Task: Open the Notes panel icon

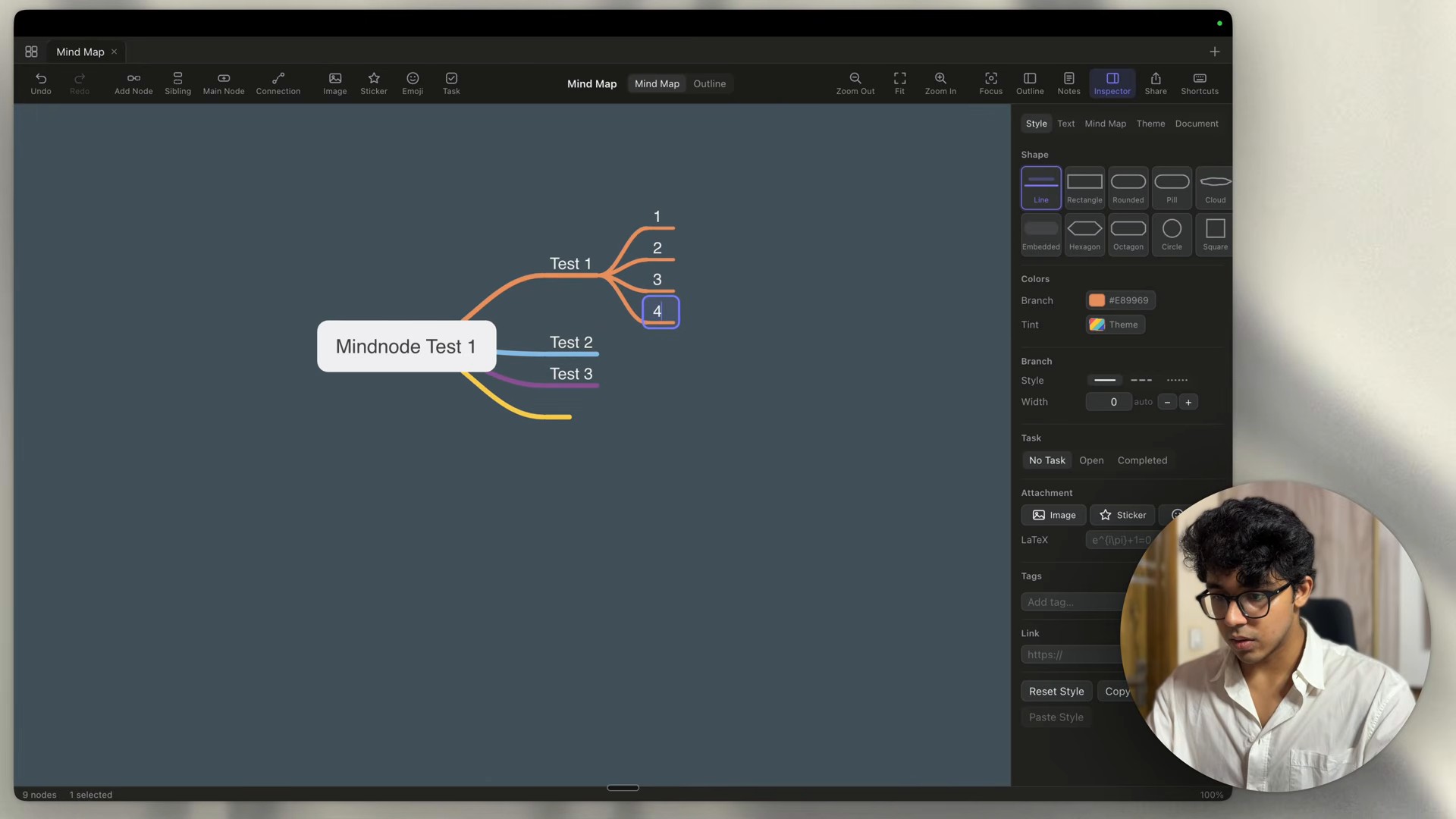Action: pos(1068,83)
